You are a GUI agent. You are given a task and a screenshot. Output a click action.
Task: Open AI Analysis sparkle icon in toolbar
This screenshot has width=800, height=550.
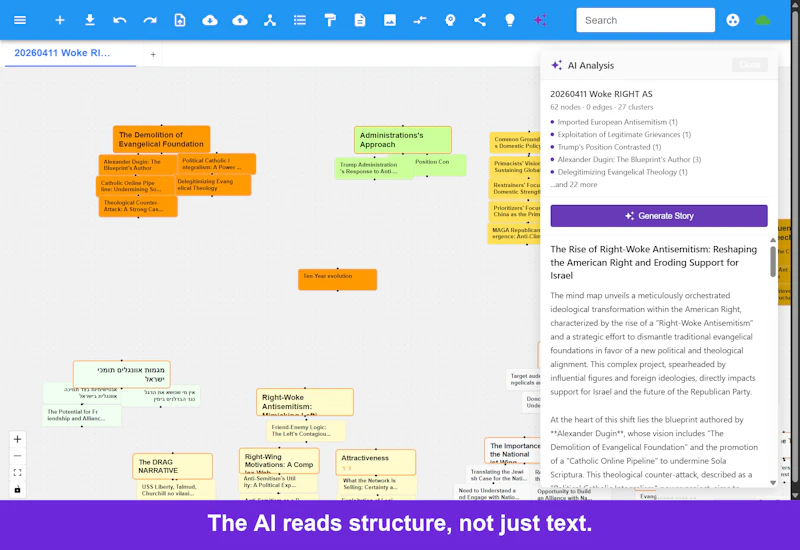pos(540,20)
